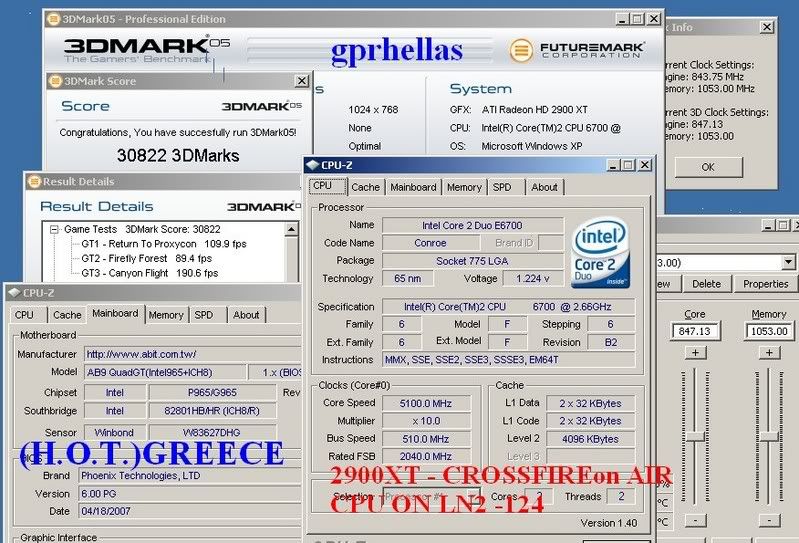The width and height of the screenshot is (799, 543).
Task: Click the Futuremark Corporation logo
Action: pyautogui.click(x=577, y=50)
